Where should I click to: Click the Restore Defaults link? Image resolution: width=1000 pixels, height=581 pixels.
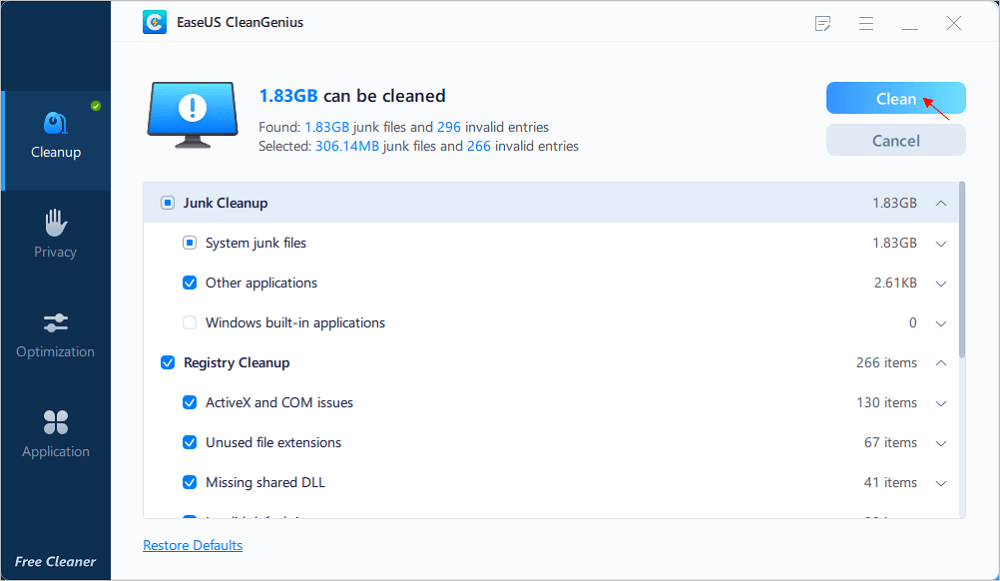coord(192,544)
